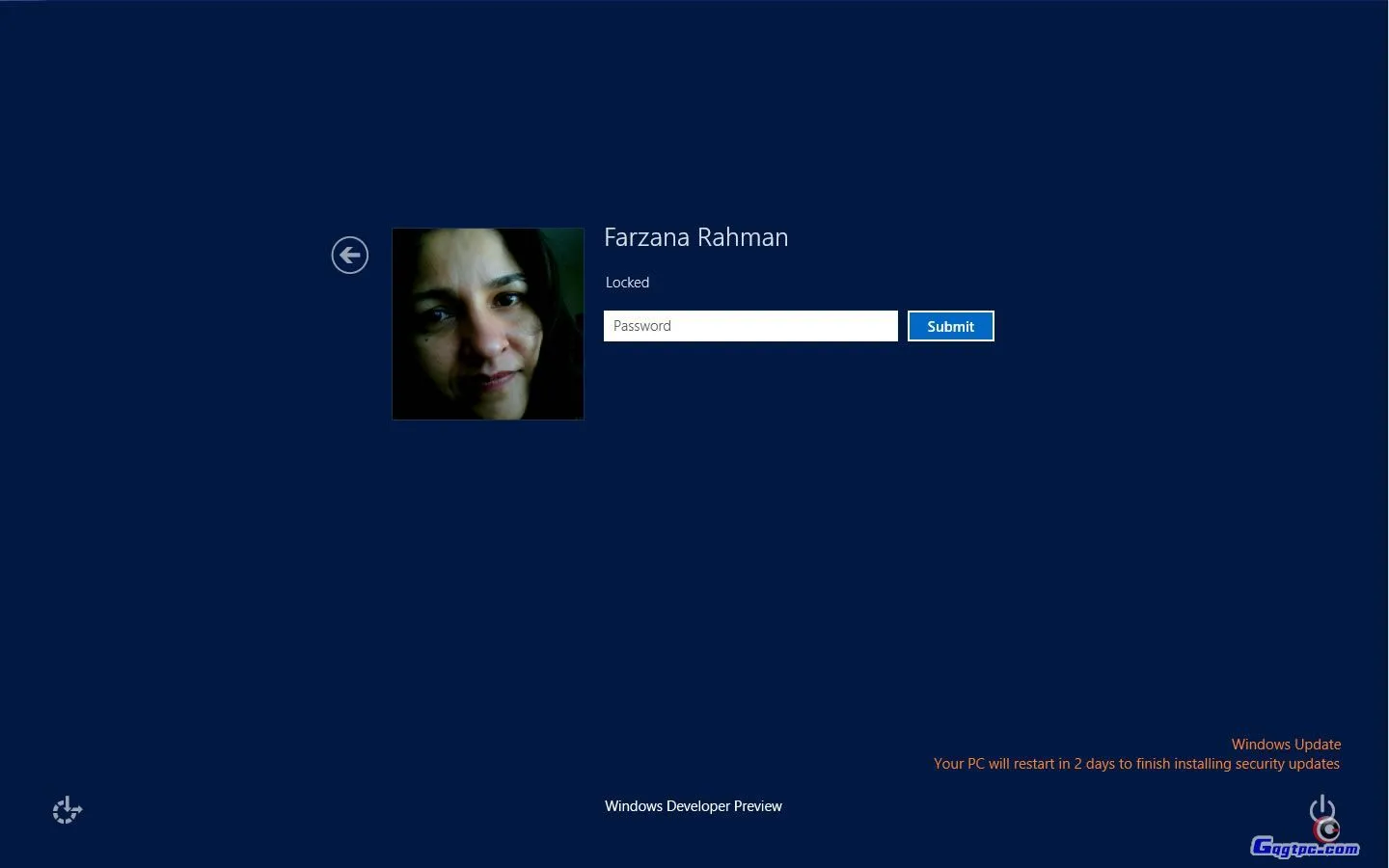The image size is (1389, 868).
Task: Click the Gogtpc.com watermark logo
Action: [1303, 849]
